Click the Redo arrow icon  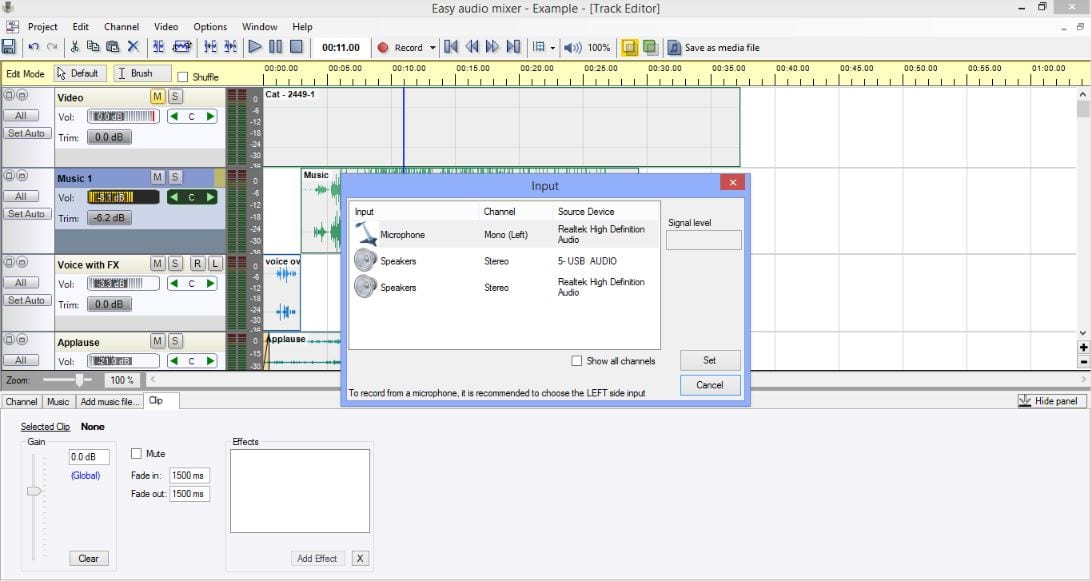pyautogui.click(x=52, y=47)
